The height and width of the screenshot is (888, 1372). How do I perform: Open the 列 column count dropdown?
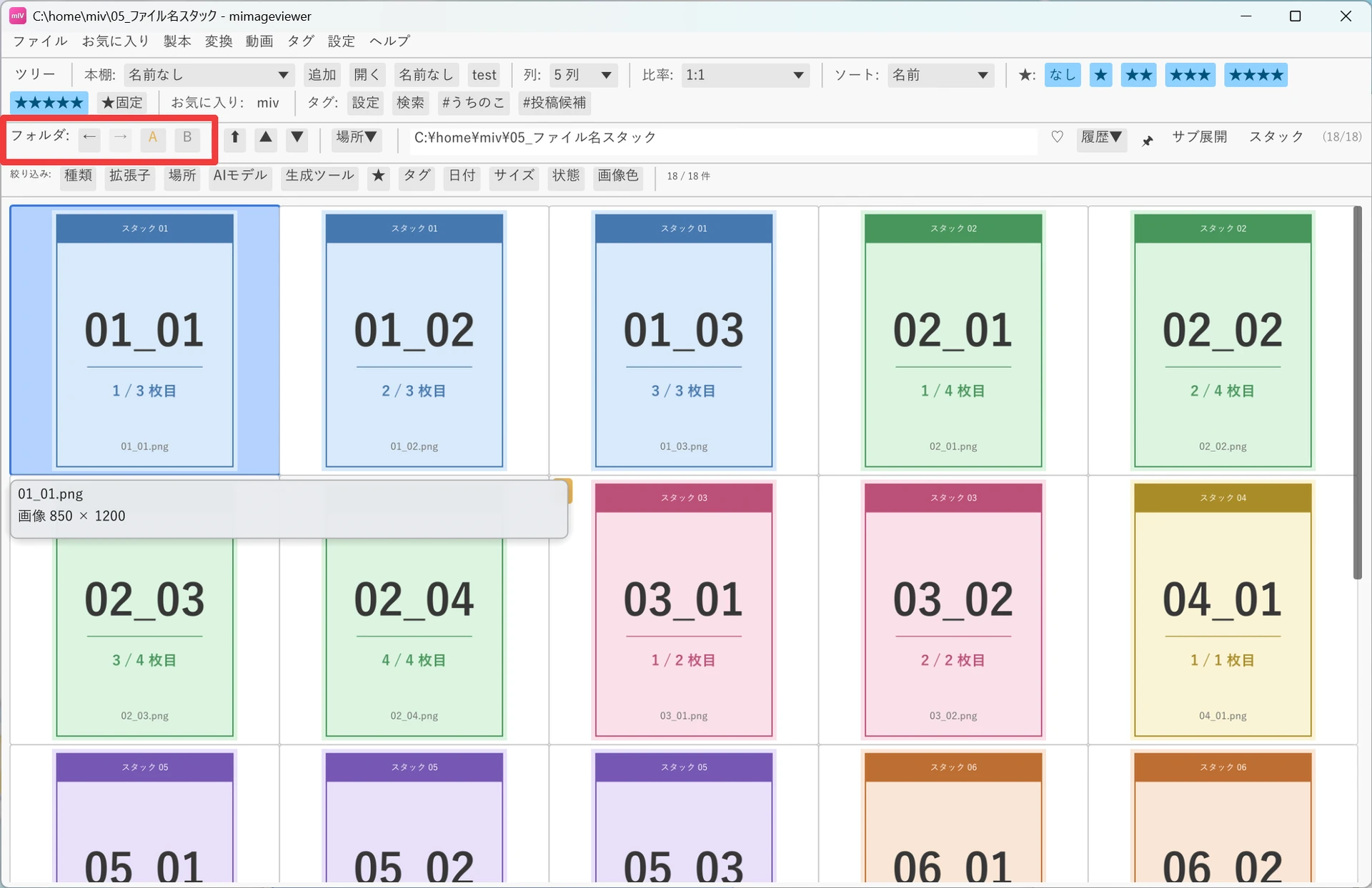[x=584, y=75]
